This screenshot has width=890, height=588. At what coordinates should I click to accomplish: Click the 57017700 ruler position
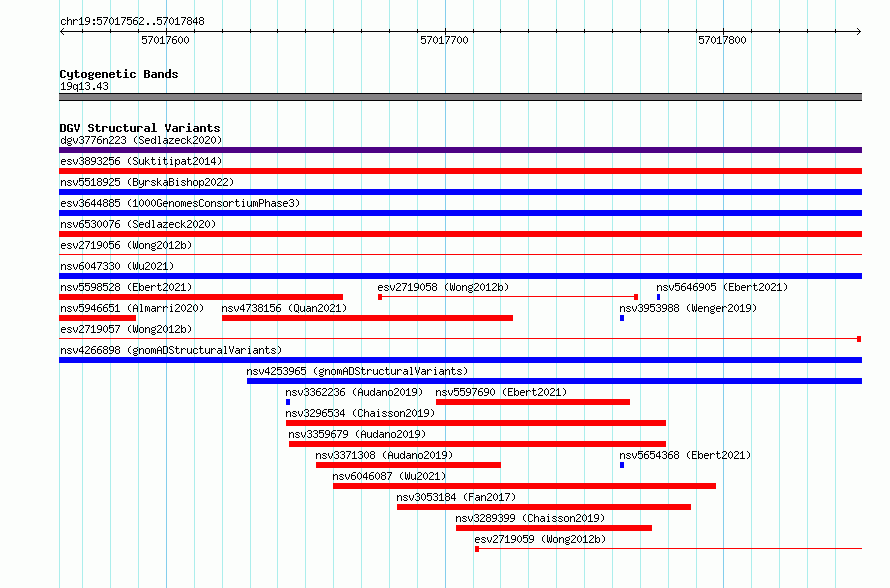point(444,40)
